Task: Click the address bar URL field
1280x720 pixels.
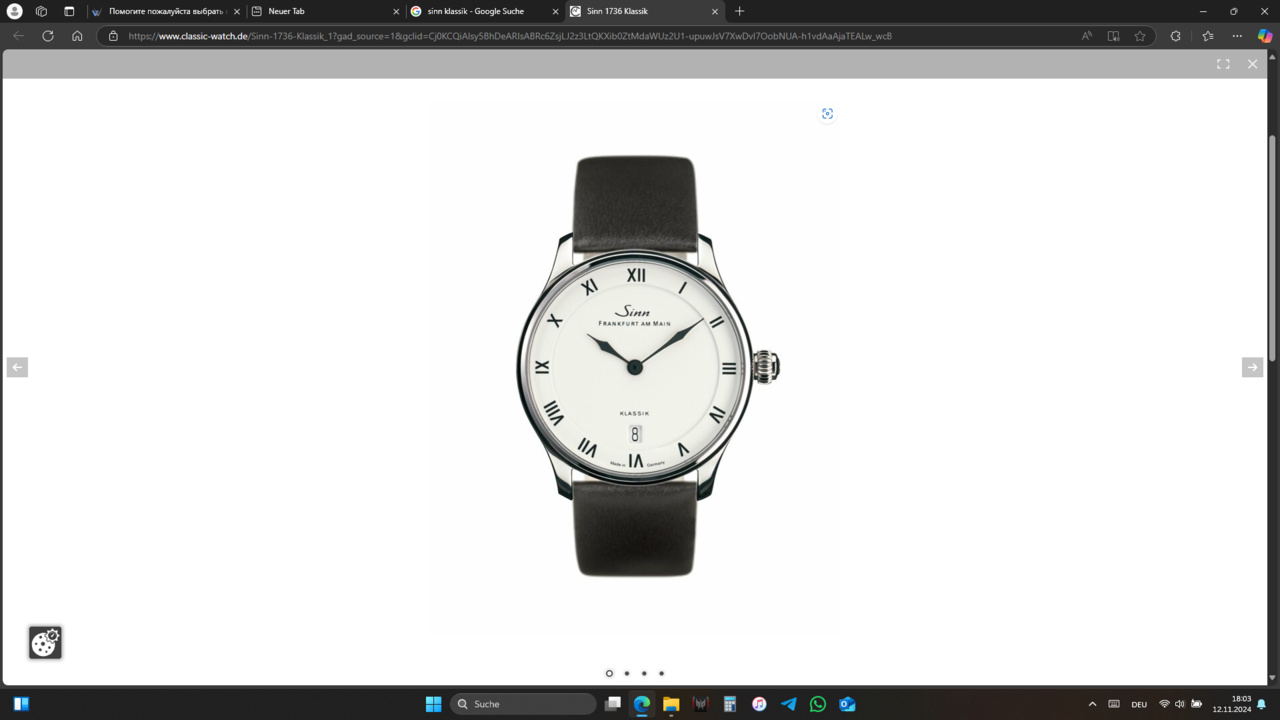Action: (600, 36)
